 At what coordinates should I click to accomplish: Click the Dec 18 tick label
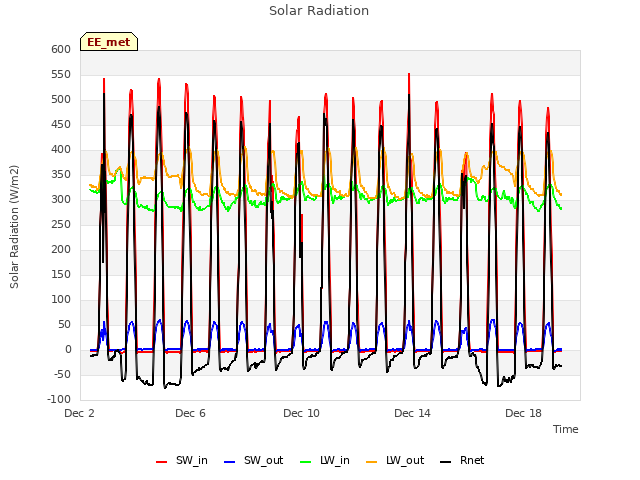[x=523, y=413]
